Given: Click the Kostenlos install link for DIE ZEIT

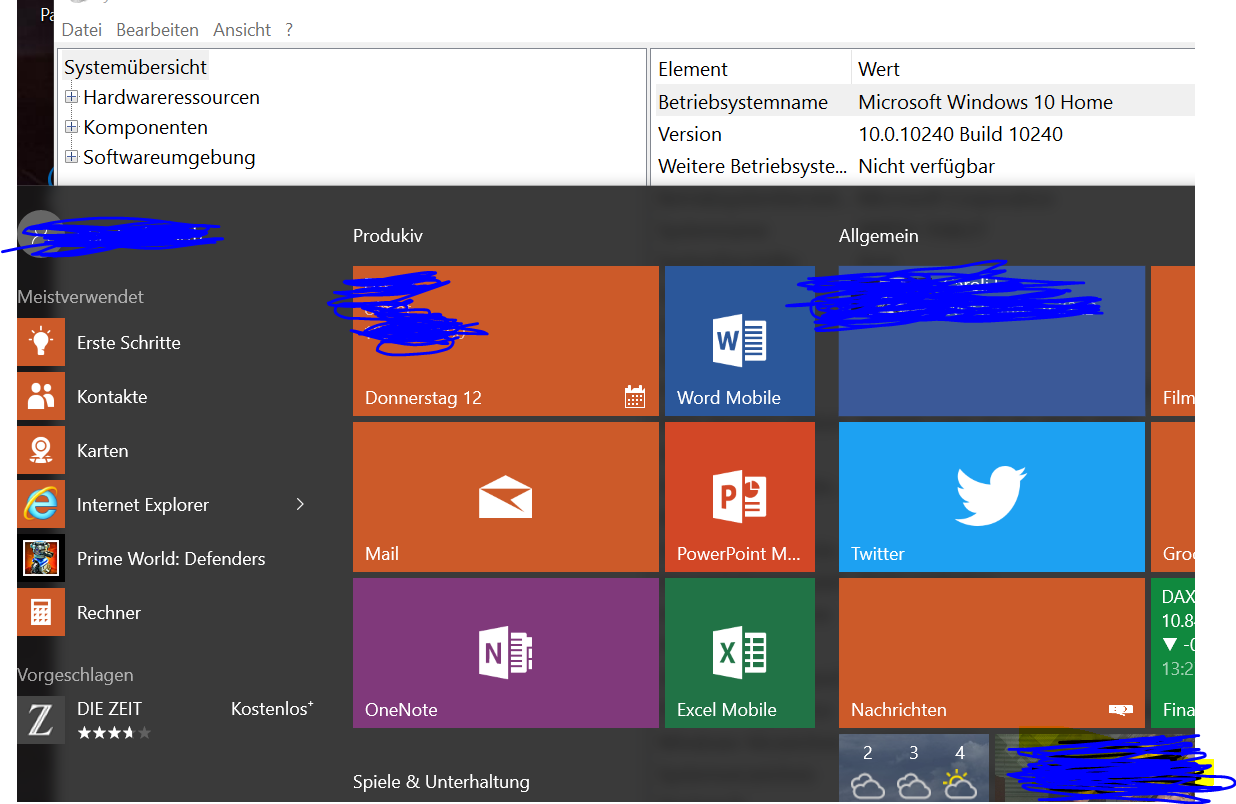Looking at the screenshot, I should click(272, 709).
